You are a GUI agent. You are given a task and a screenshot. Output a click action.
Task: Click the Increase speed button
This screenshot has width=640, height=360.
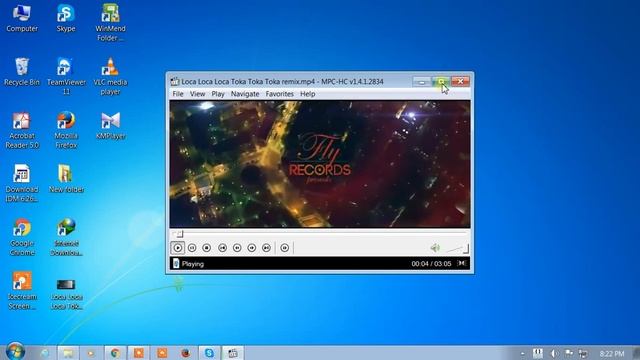coord(252,248)
